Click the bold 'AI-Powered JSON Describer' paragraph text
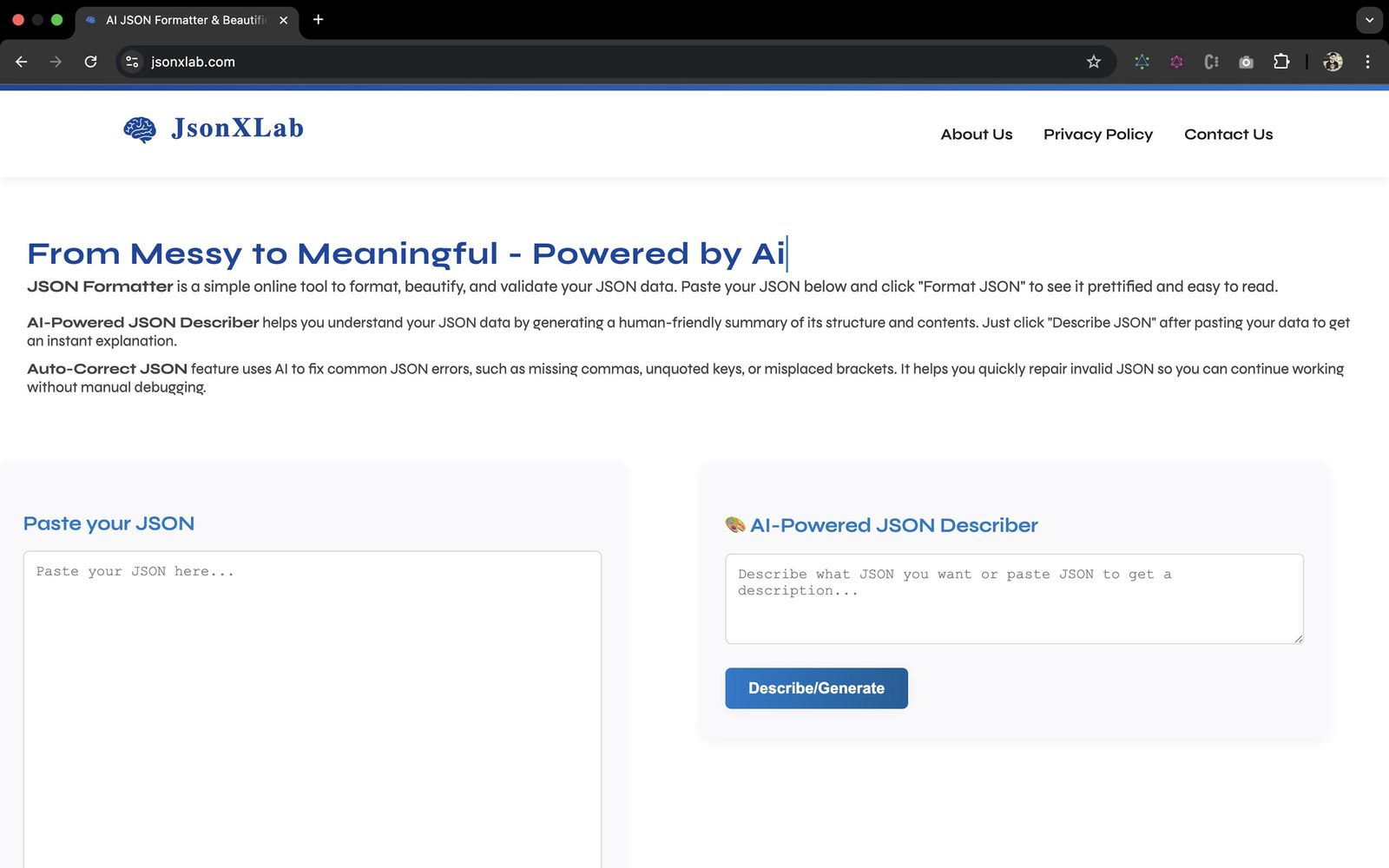Screen dimensions: 1389x868 point(142,322)
